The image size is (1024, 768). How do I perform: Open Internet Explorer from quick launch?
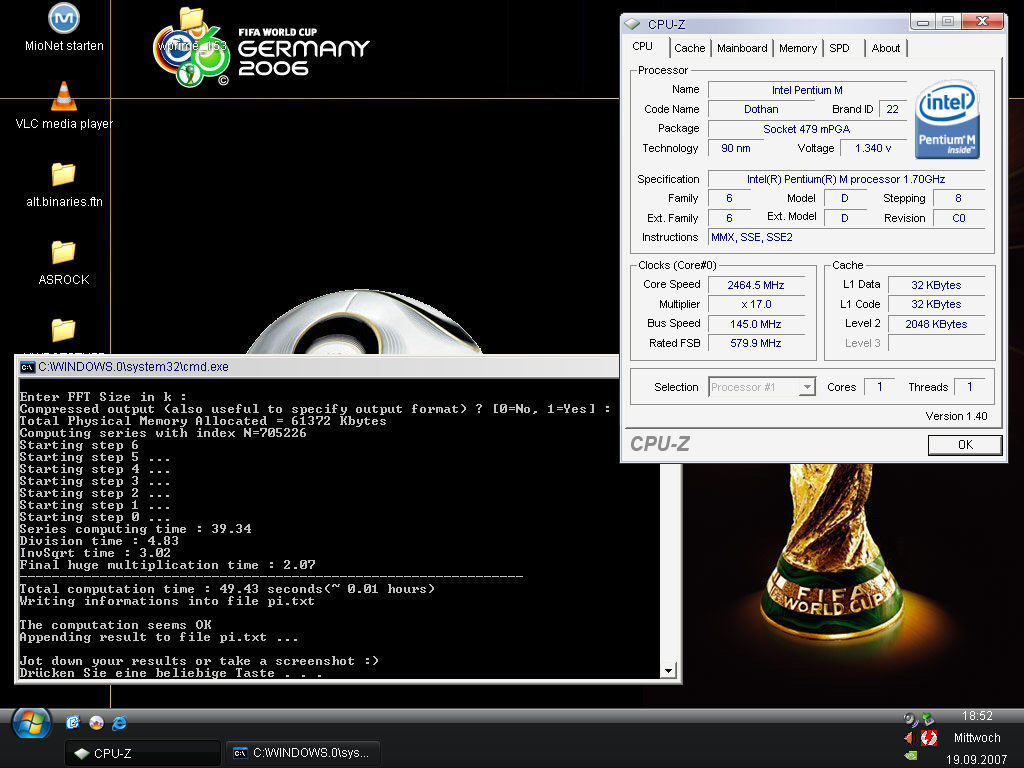[x=120, y=723]
